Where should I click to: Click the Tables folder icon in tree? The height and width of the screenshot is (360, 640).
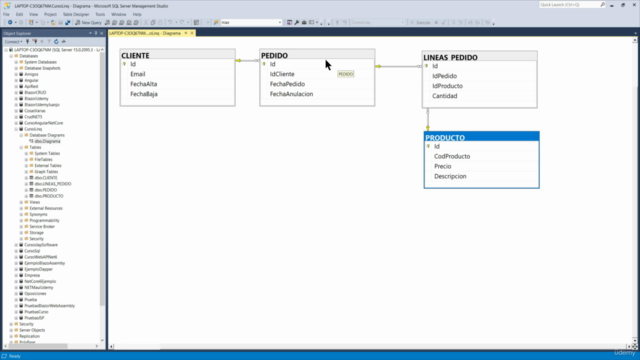[x=27, y=147]
